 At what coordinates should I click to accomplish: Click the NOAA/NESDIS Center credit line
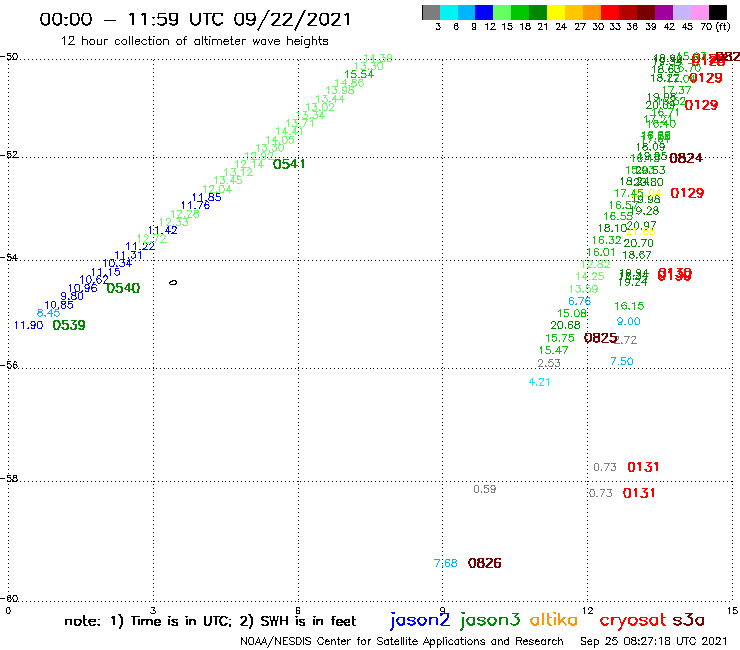(402, 642)
